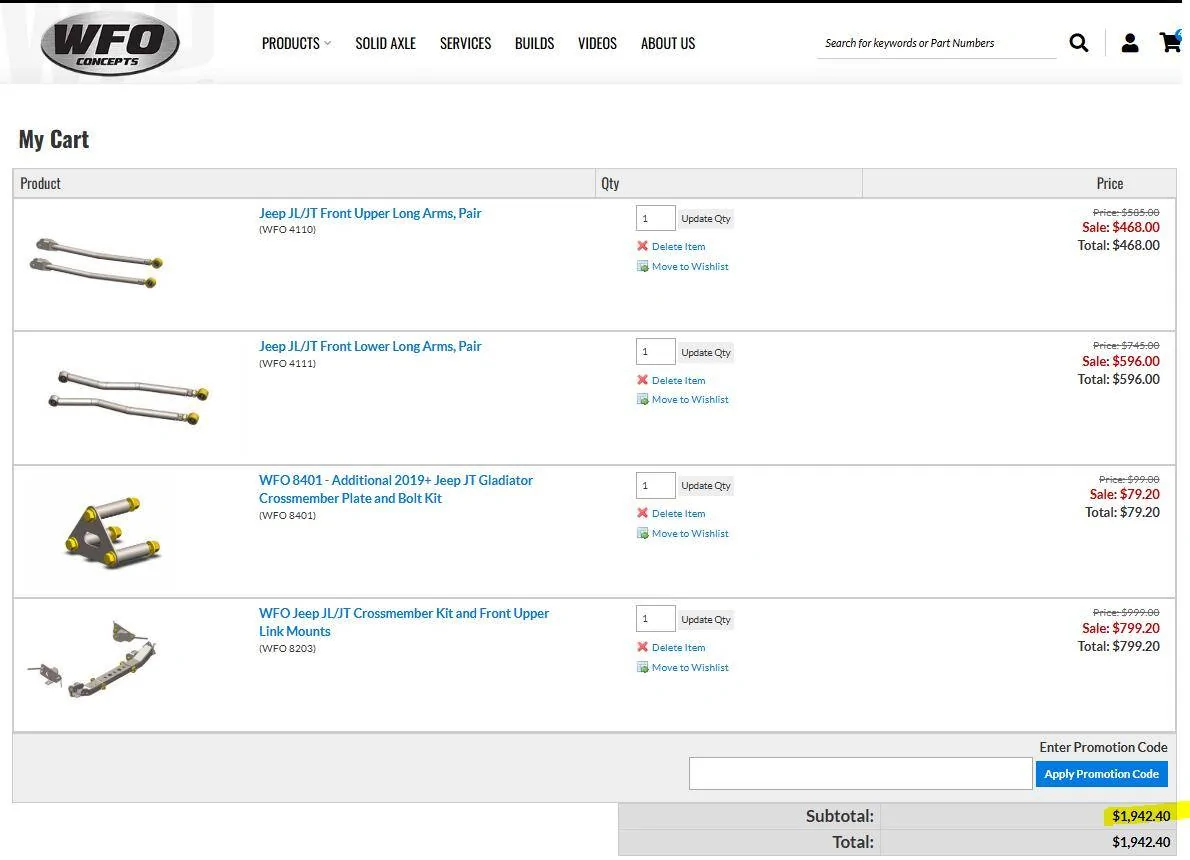Click wishlist icon for Front Upper Long Arms
Screen dimensions: 1190x860
click(x=642, y=266)
